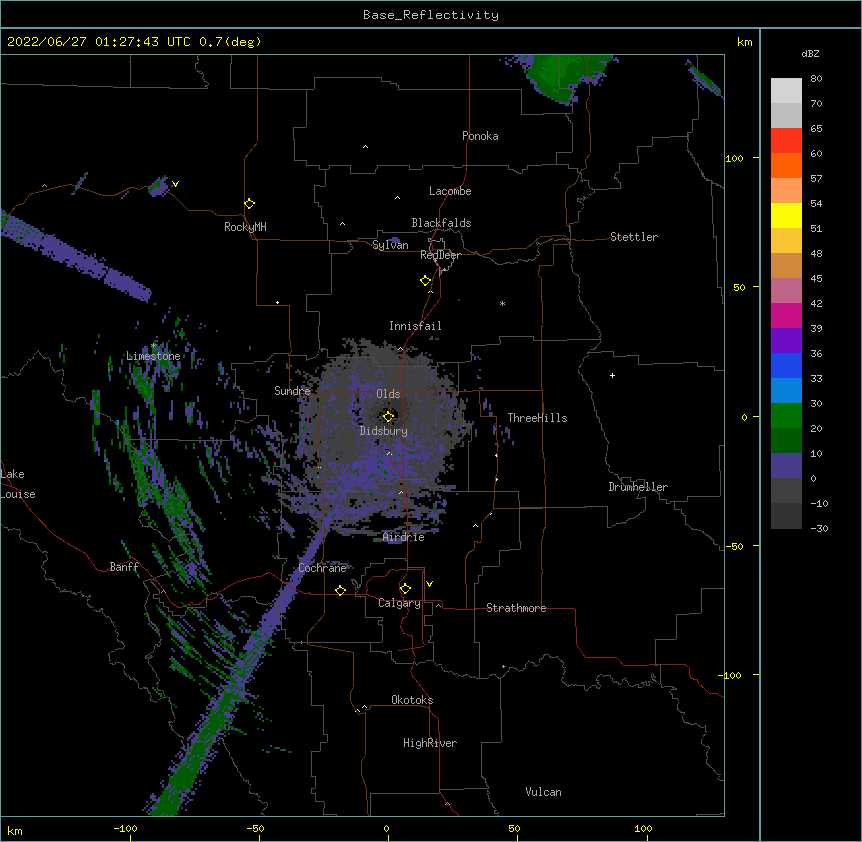Click the timestamp 2022/06/27 01:27:43 UTC

tap(99, 42)
